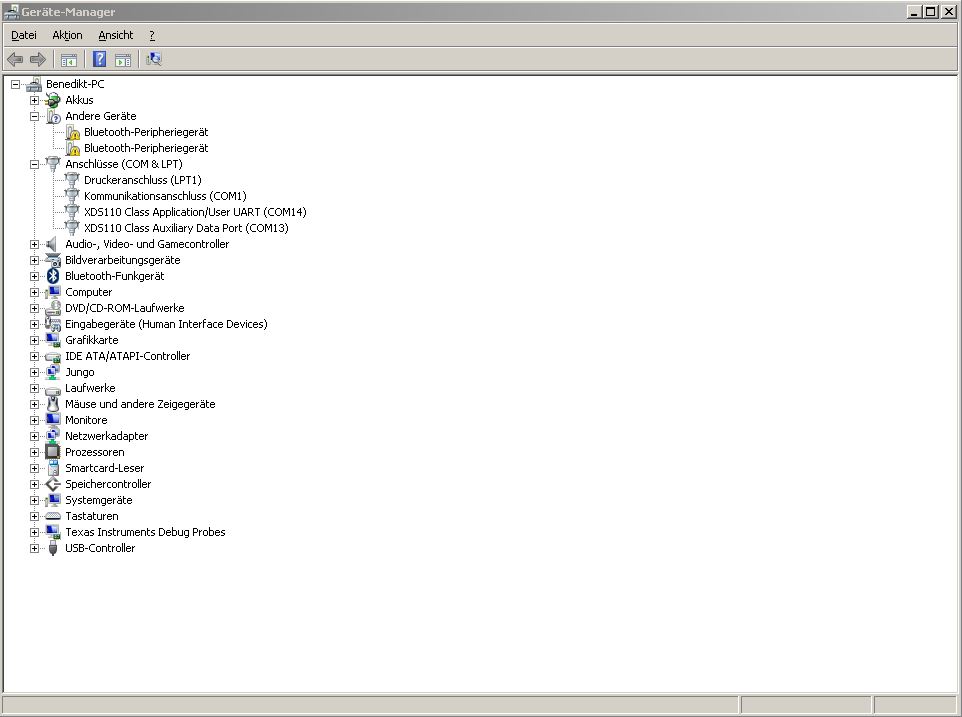Open Help via the blue question mark icon

[x=99, y=59]
